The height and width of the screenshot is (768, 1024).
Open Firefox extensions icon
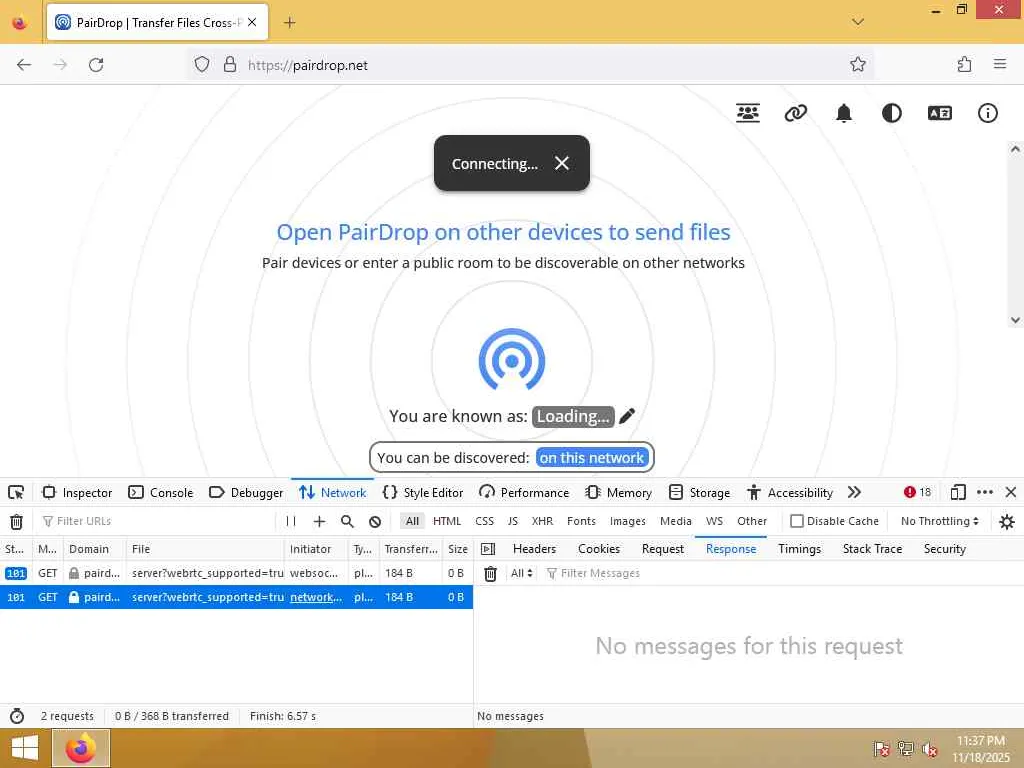tap(964, 65)
